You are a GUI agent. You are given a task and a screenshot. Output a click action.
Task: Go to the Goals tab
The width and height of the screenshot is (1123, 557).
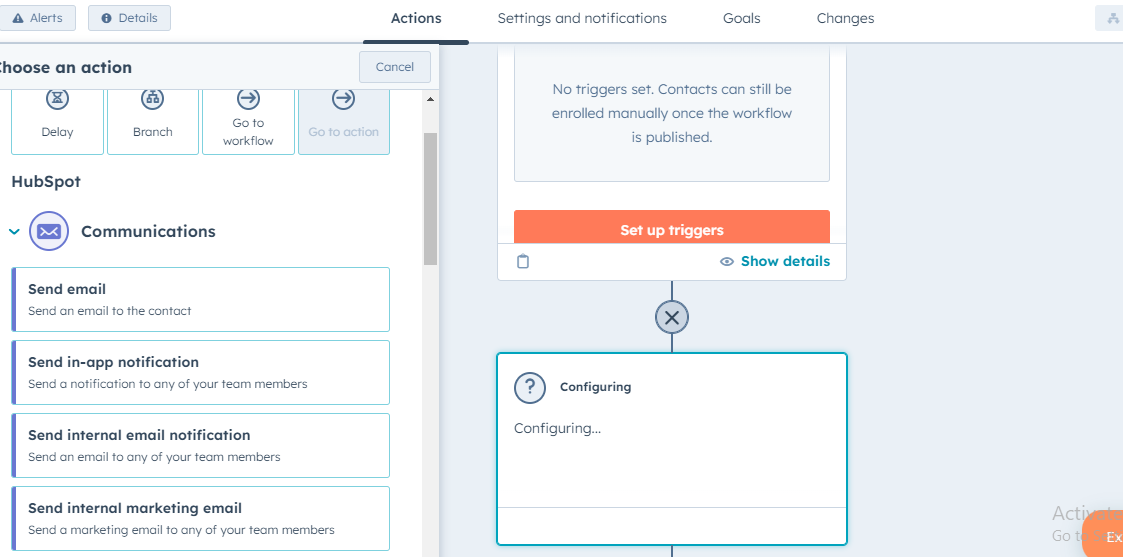pos(741,19)
